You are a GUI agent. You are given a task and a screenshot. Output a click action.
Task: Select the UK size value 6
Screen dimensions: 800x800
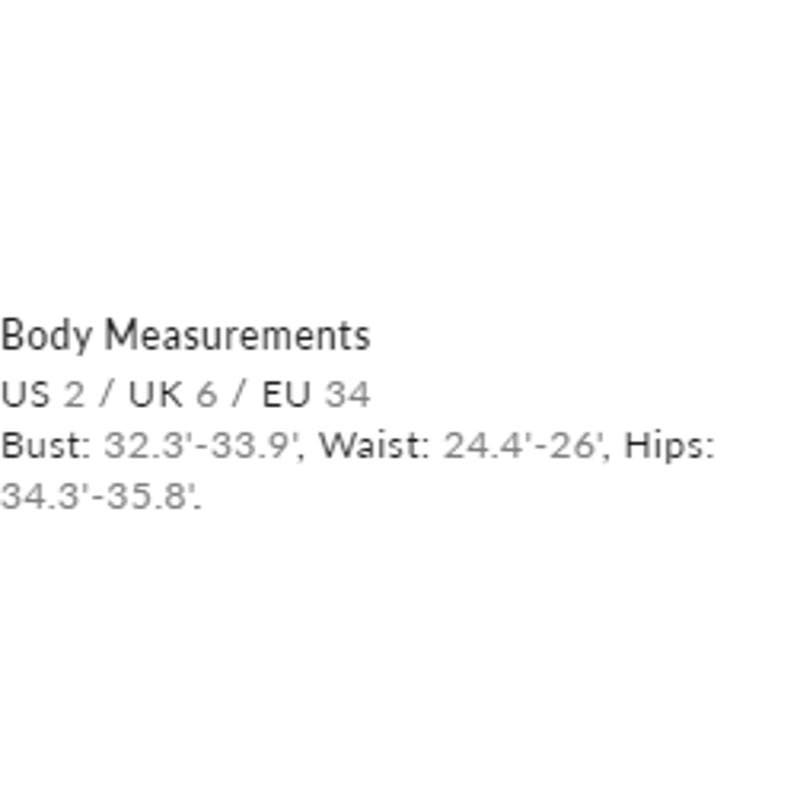(206, 395)
